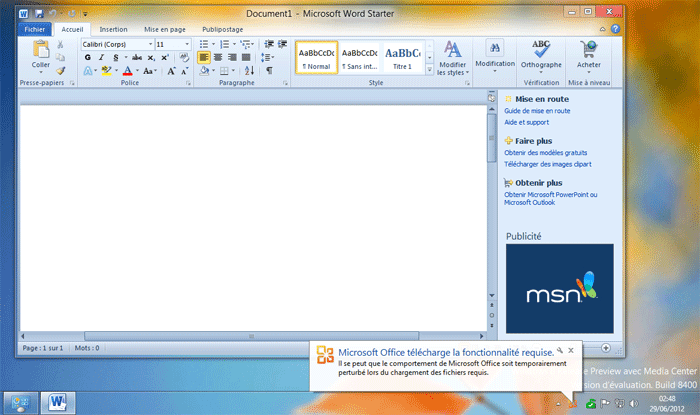Open Obtenir Microsoft PowerPoint ou Outlook link
The height and width of the screenshot is (415, 700).
pos(550,199)
